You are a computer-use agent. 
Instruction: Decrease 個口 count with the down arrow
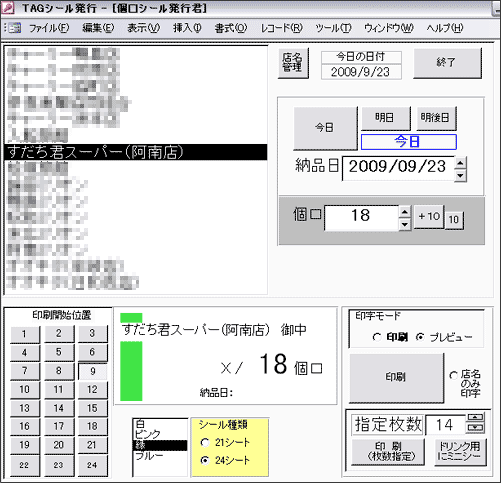[x=404, y=224]
